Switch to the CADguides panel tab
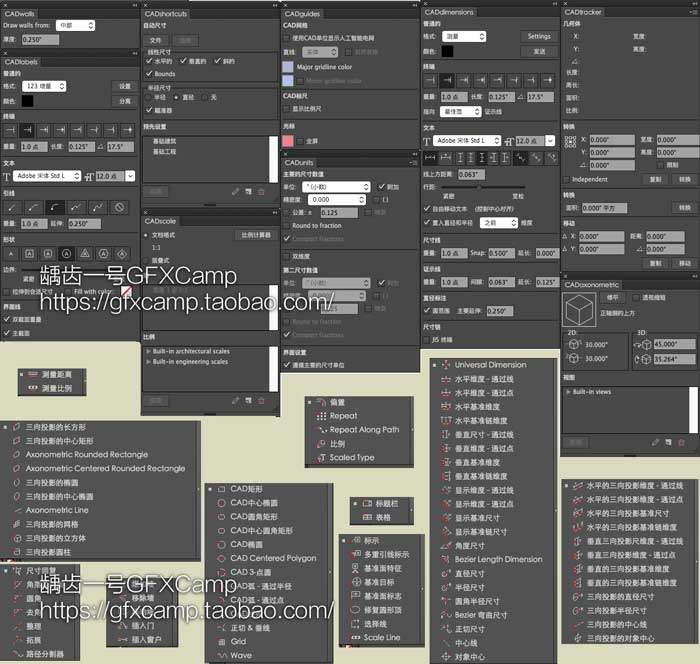This screenshot has width=700, height=664. [302, 14]
